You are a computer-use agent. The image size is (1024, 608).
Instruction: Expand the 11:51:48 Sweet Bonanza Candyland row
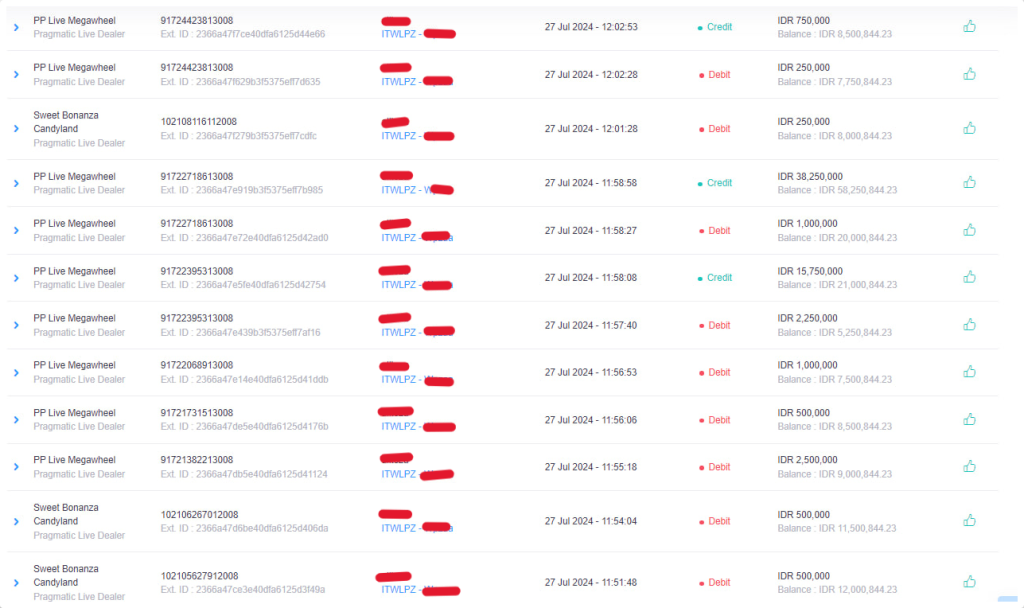(16, 582)
